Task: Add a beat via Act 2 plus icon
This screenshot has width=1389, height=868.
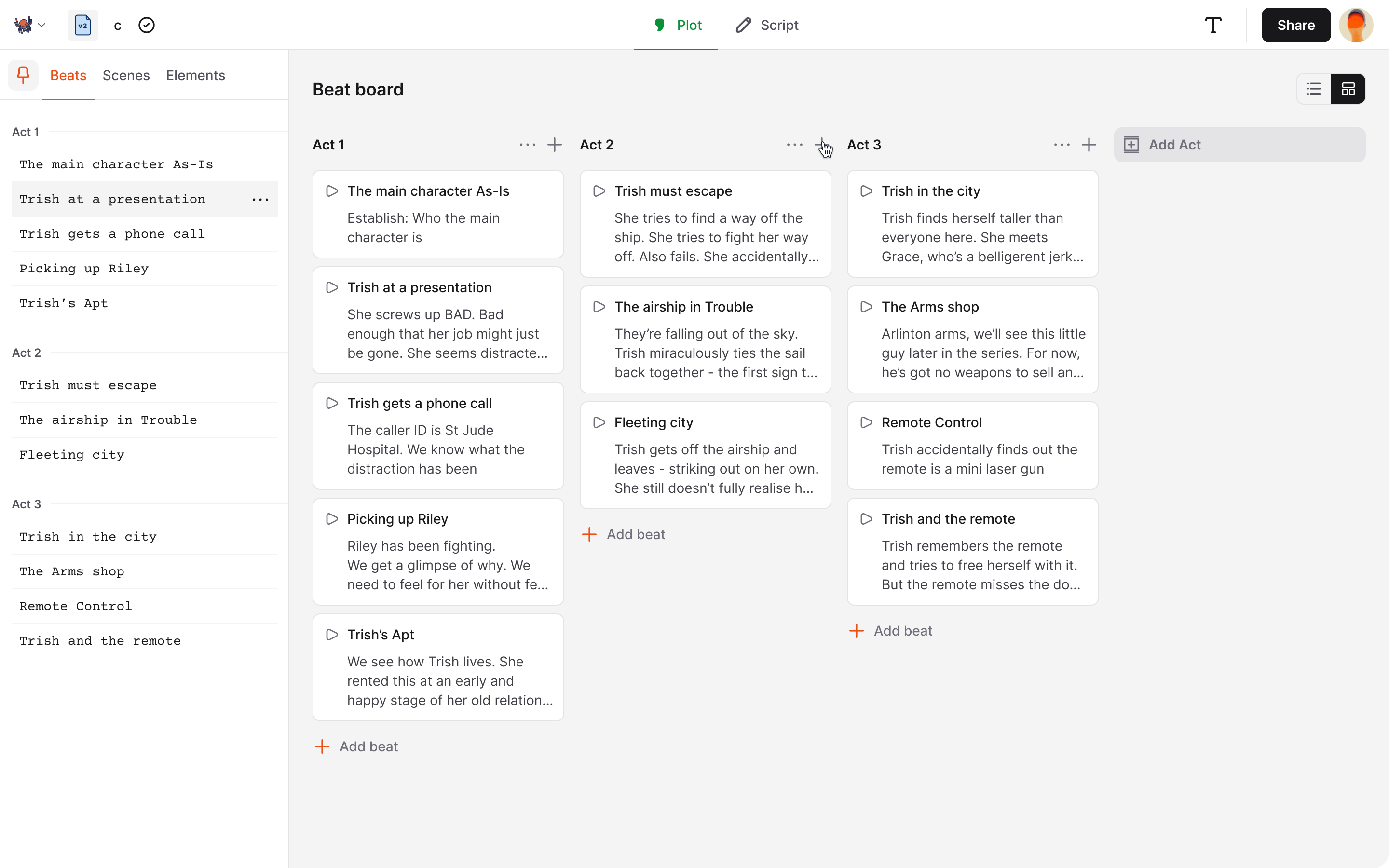Action: pyautogui.click(x=821, y=145)
